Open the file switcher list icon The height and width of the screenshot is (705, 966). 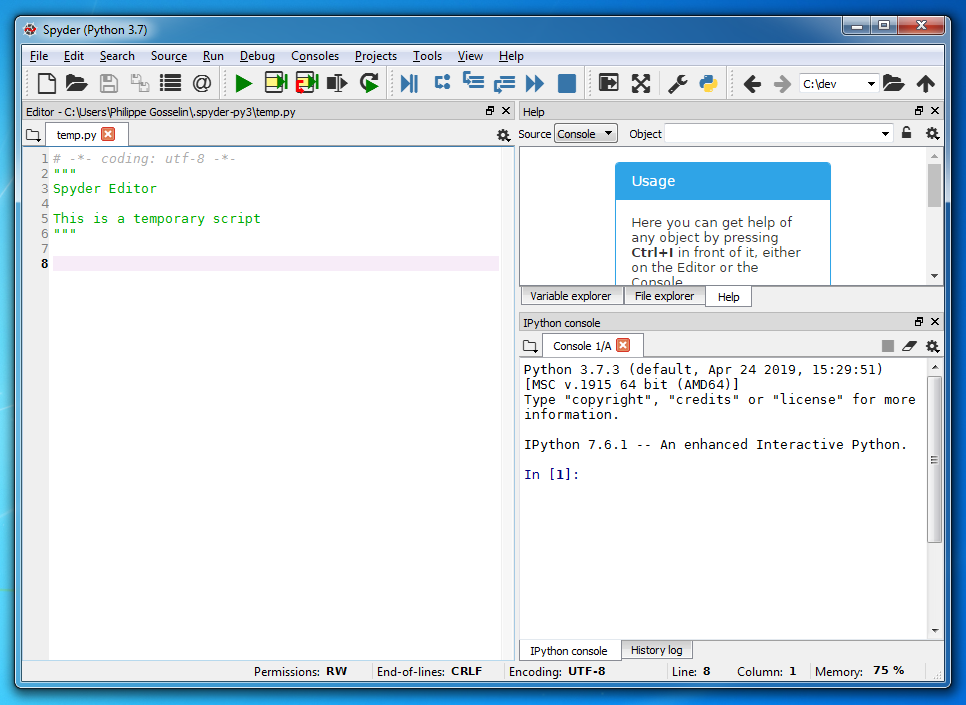point(171,83)
